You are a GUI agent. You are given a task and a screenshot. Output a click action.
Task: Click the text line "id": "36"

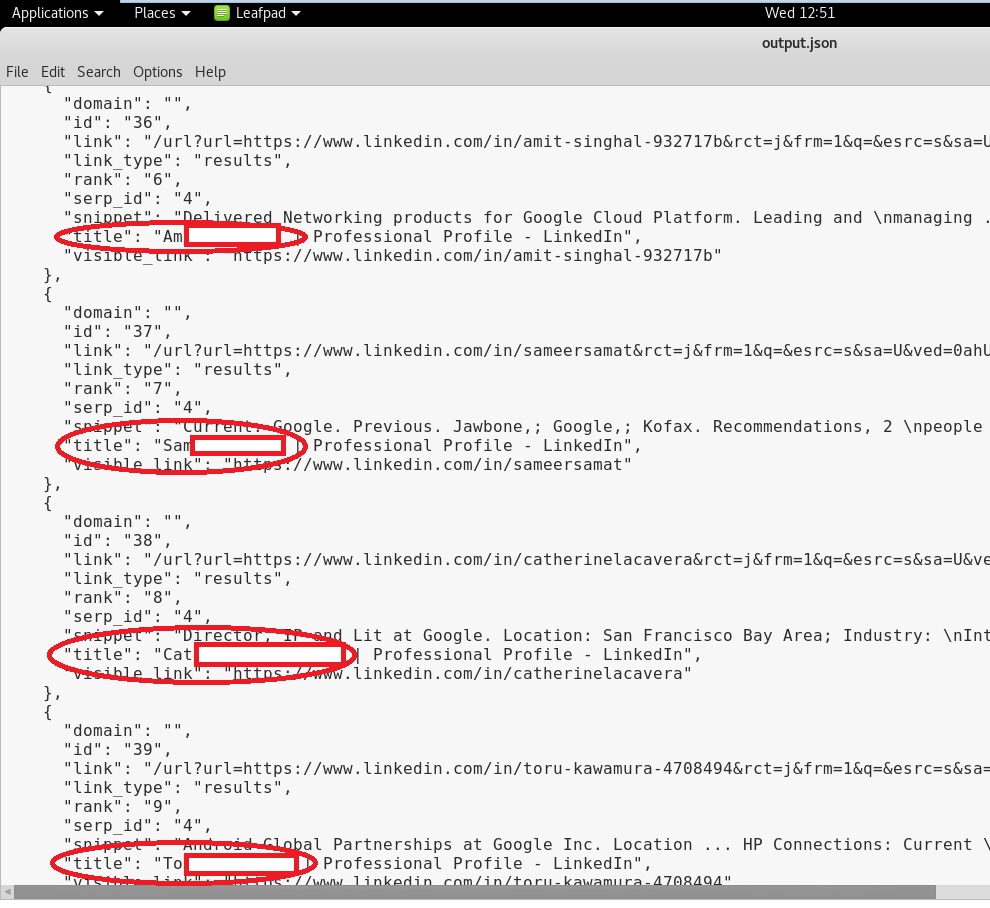(x=117, y=122)
